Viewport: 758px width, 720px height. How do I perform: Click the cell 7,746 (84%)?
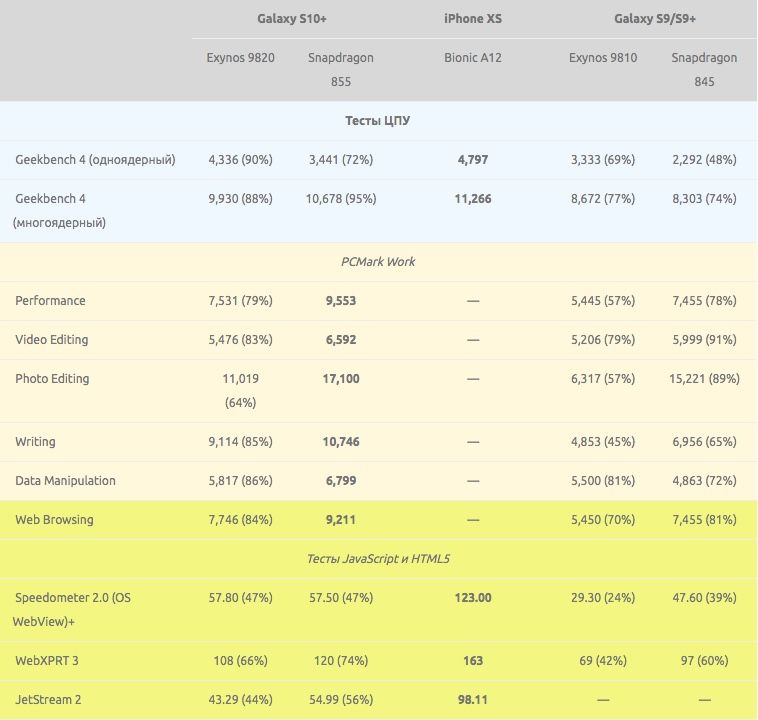click(x=240, y=520)
